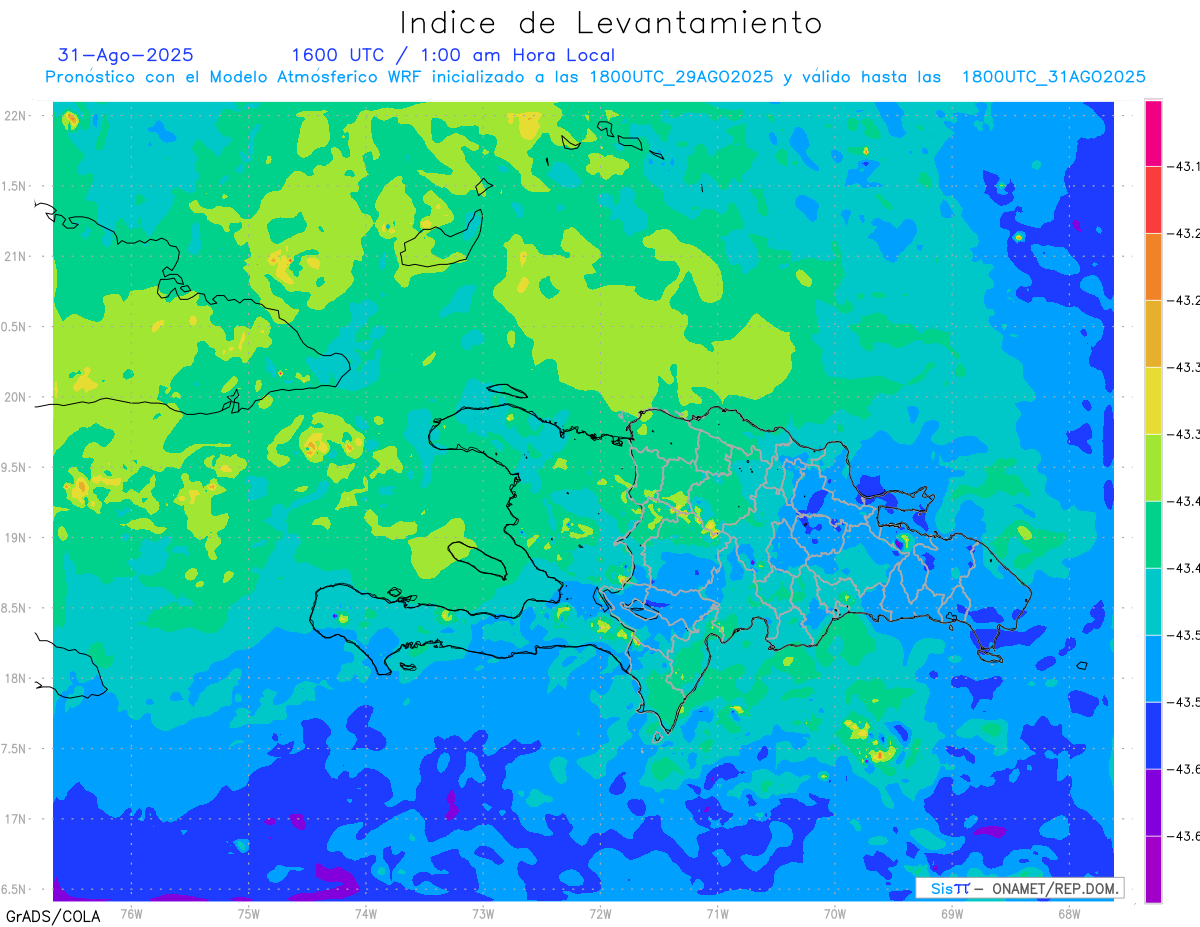The image size is (1200, 927).
Task: Click the red swatch in the color bar
Action: 1153,200
